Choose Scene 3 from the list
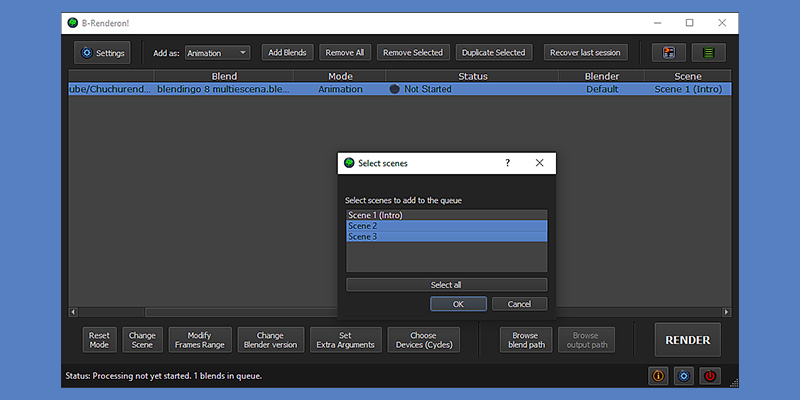Image resolution: width=800 pixels, height=400 pixels. [x=446, y=237]
